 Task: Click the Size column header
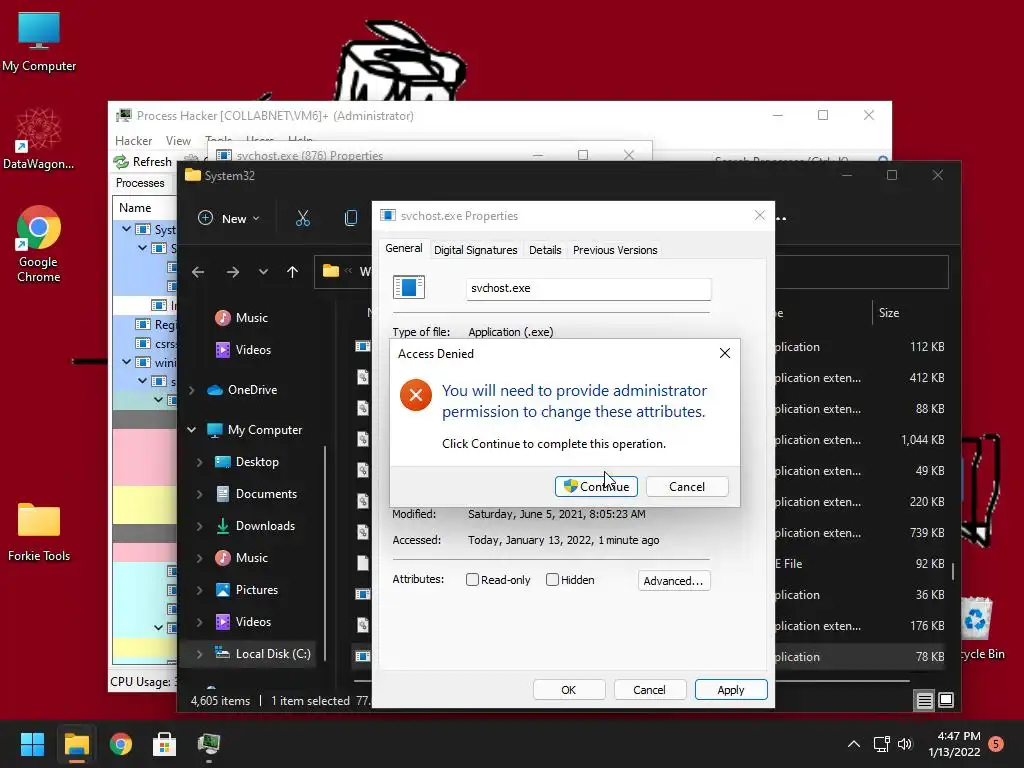point(889,313)
